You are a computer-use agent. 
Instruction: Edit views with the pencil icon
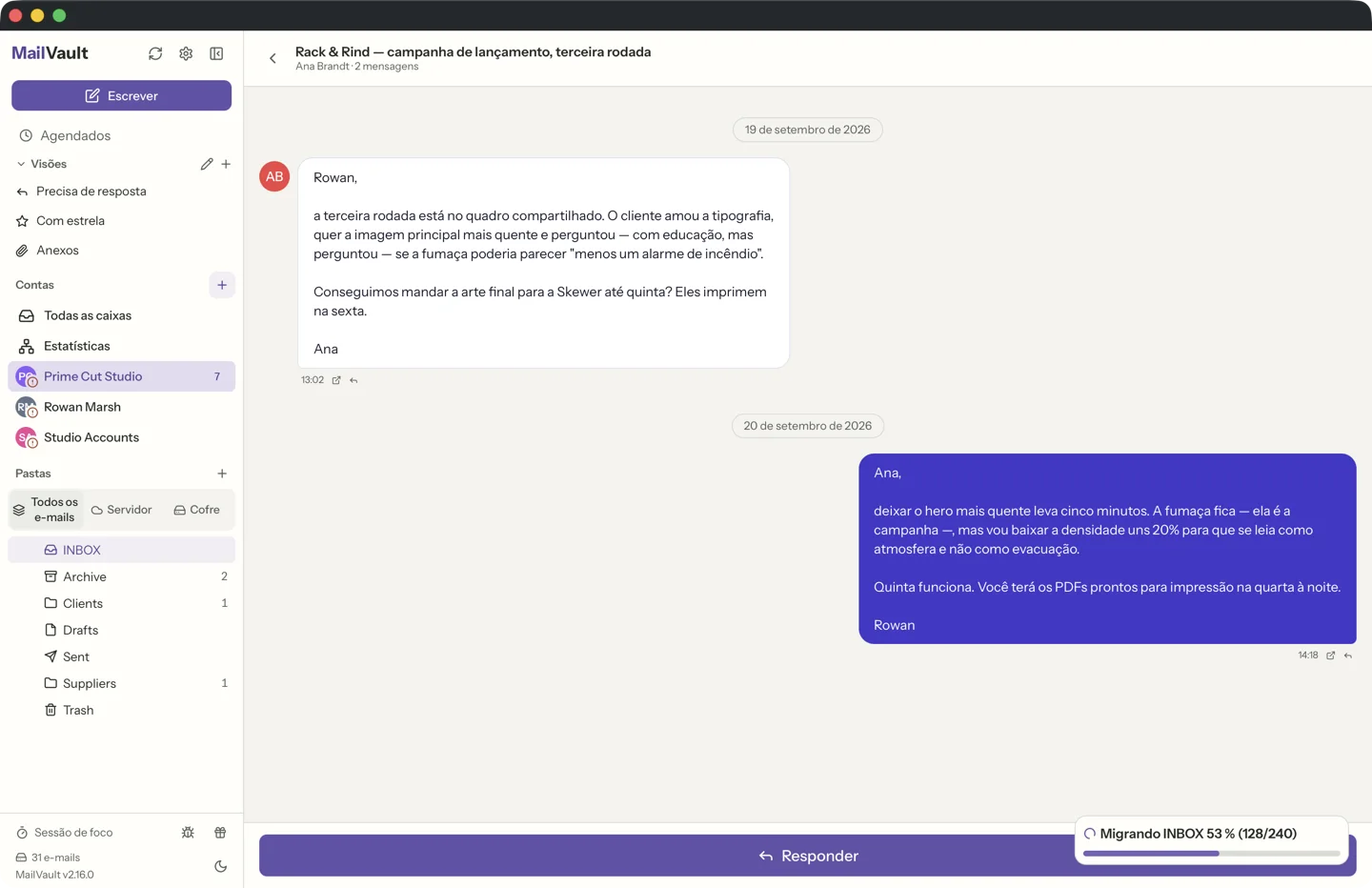pyautogui.click(x=207, y=164)
